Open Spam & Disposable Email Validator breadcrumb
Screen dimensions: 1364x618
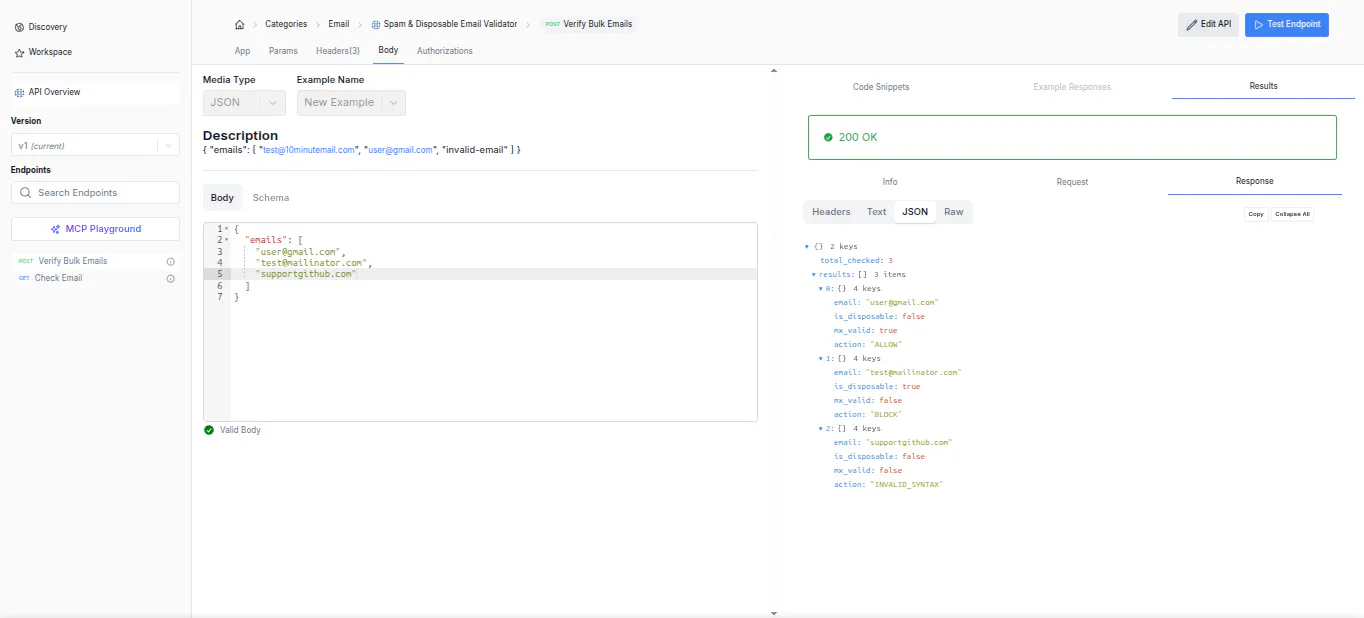pyautogui.click(x=450, y=24)
